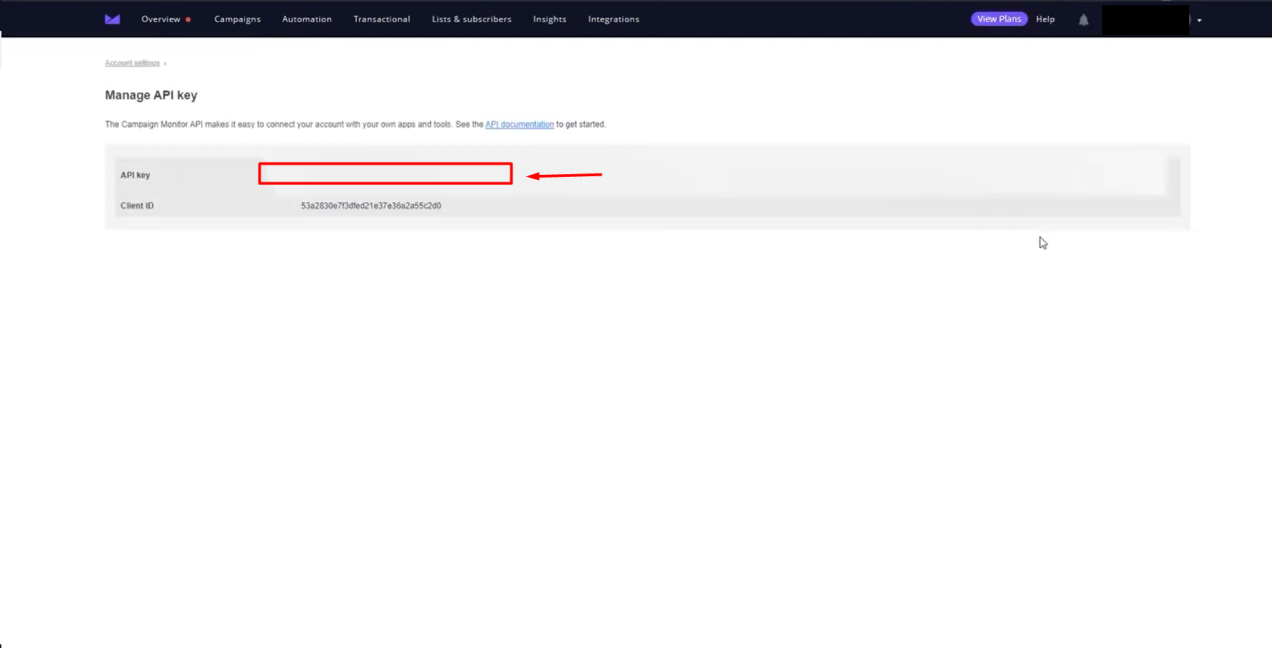Click the Client ID label
Image resolution: width=1272 pixels, height=648 pixels.
[x=137, y=205]
